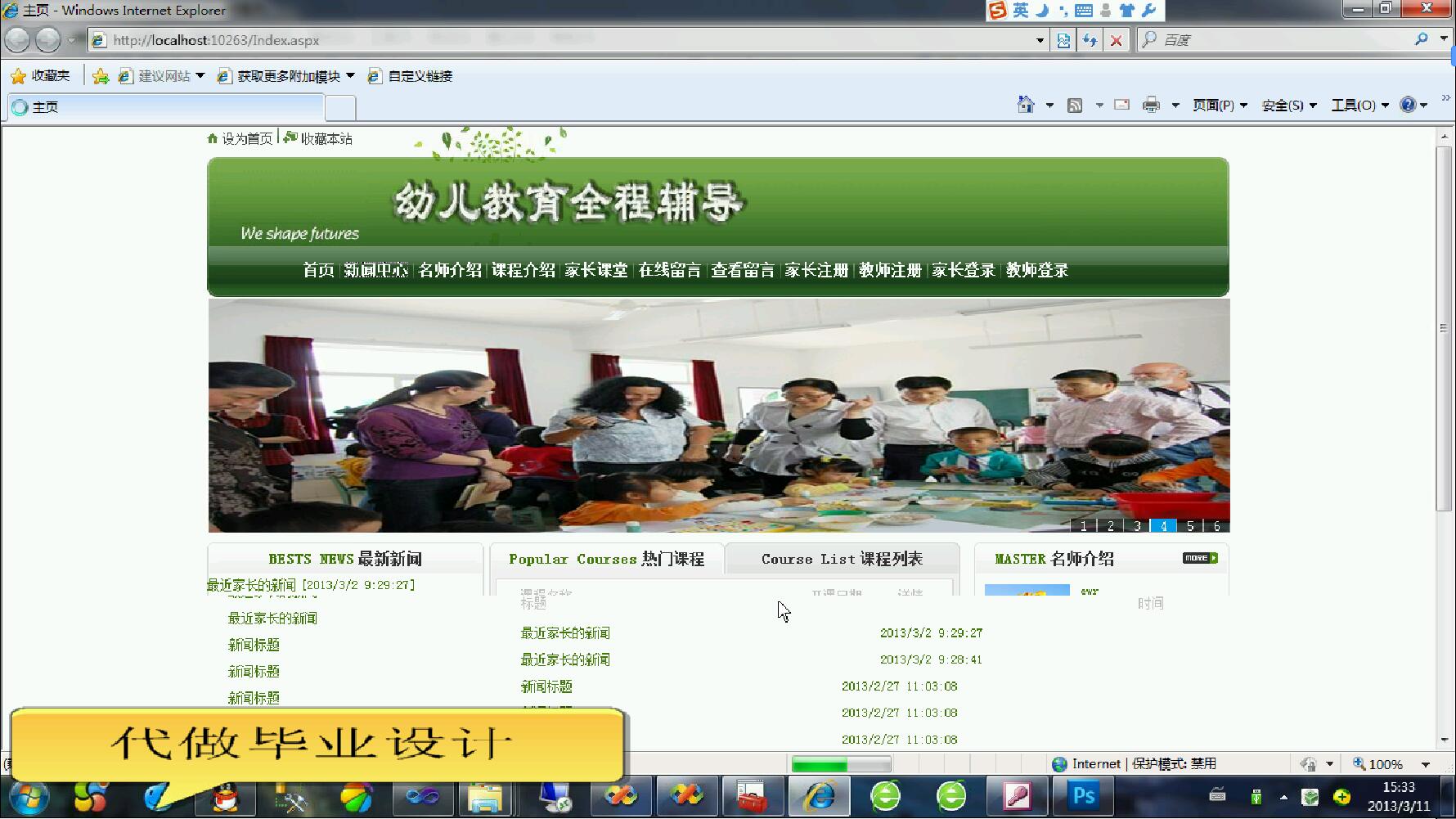Open 查看留言 navigation link

click(x=743, y=270)
